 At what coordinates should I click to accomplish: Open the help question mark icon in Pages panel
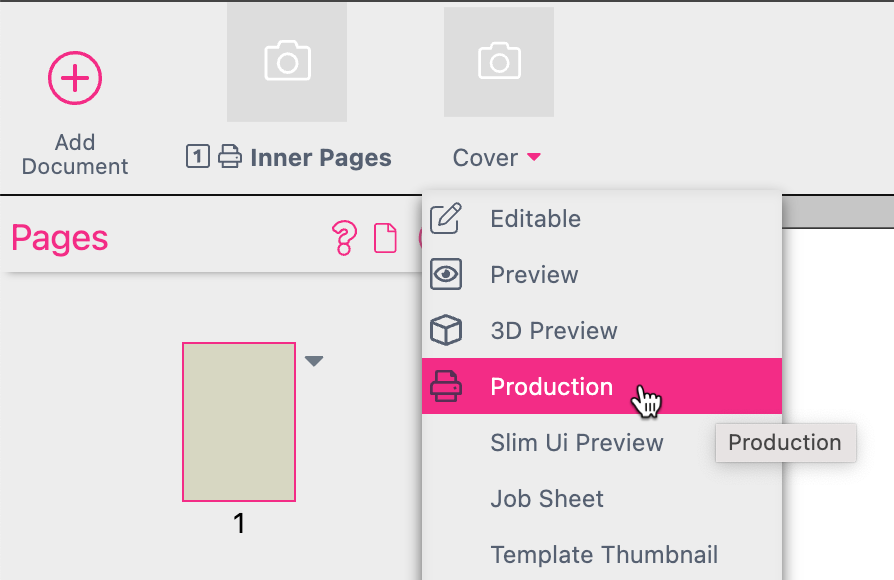345,238
